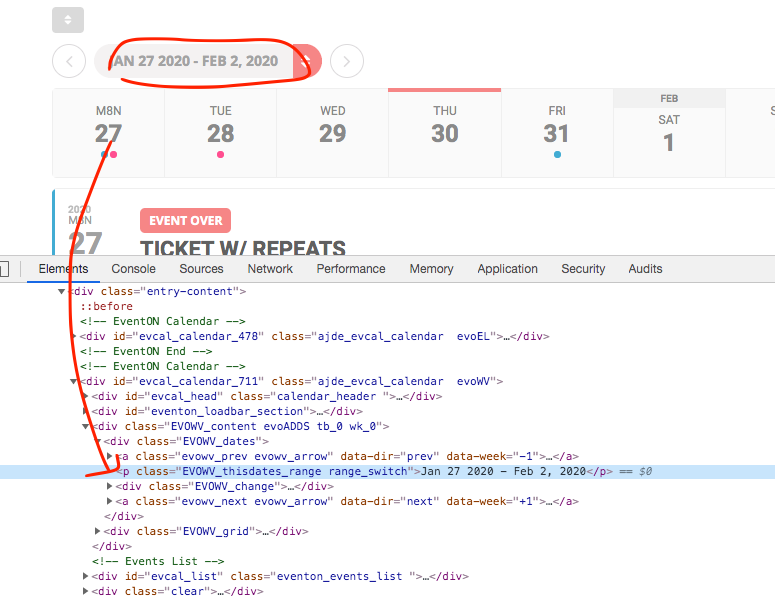Open the Network tab in DevTools

(x=270, y=269)
